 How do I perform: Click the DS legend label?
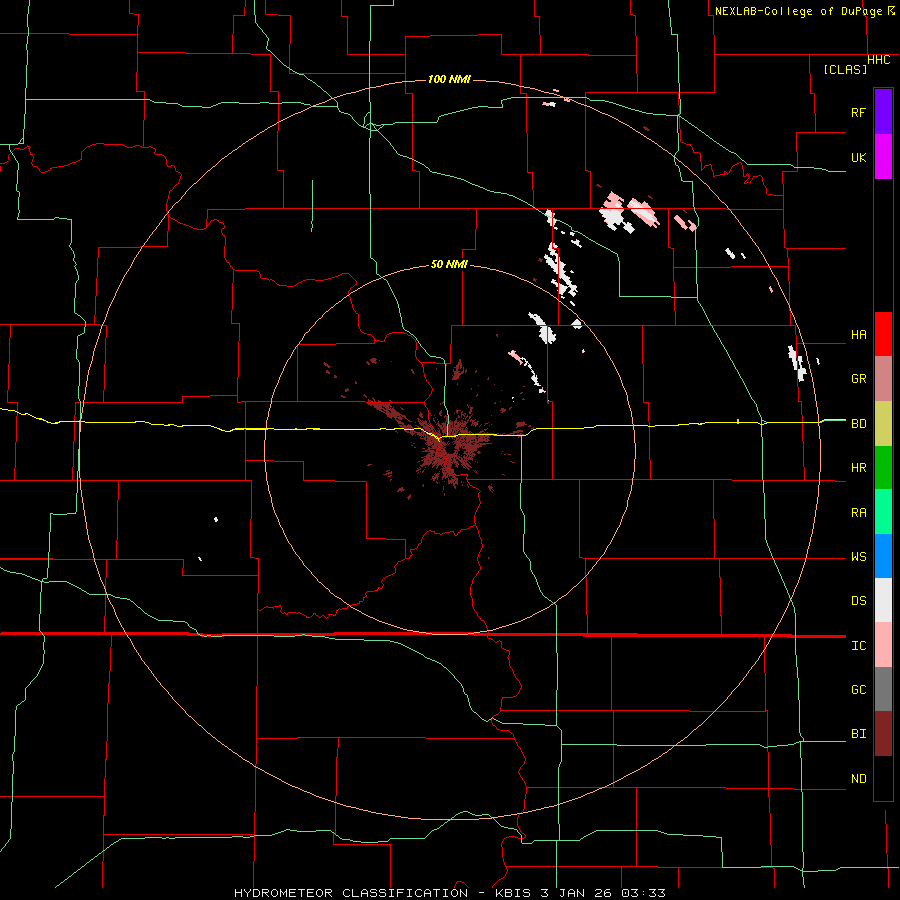(858, 601)
